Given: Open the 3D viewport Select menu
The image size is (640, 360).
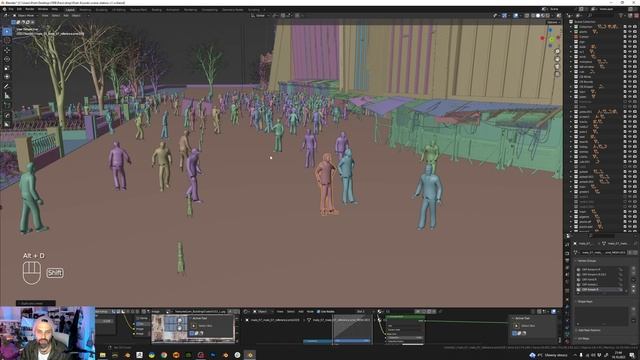Looking at the screenshot, I should click(x=56, y=16).
